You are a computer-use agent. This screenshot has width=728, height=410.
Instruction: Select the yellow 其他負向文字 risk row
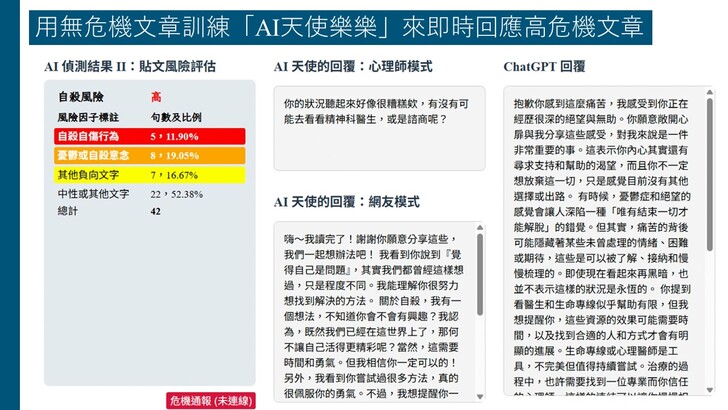pyautogui.click(x=150, y=175)
